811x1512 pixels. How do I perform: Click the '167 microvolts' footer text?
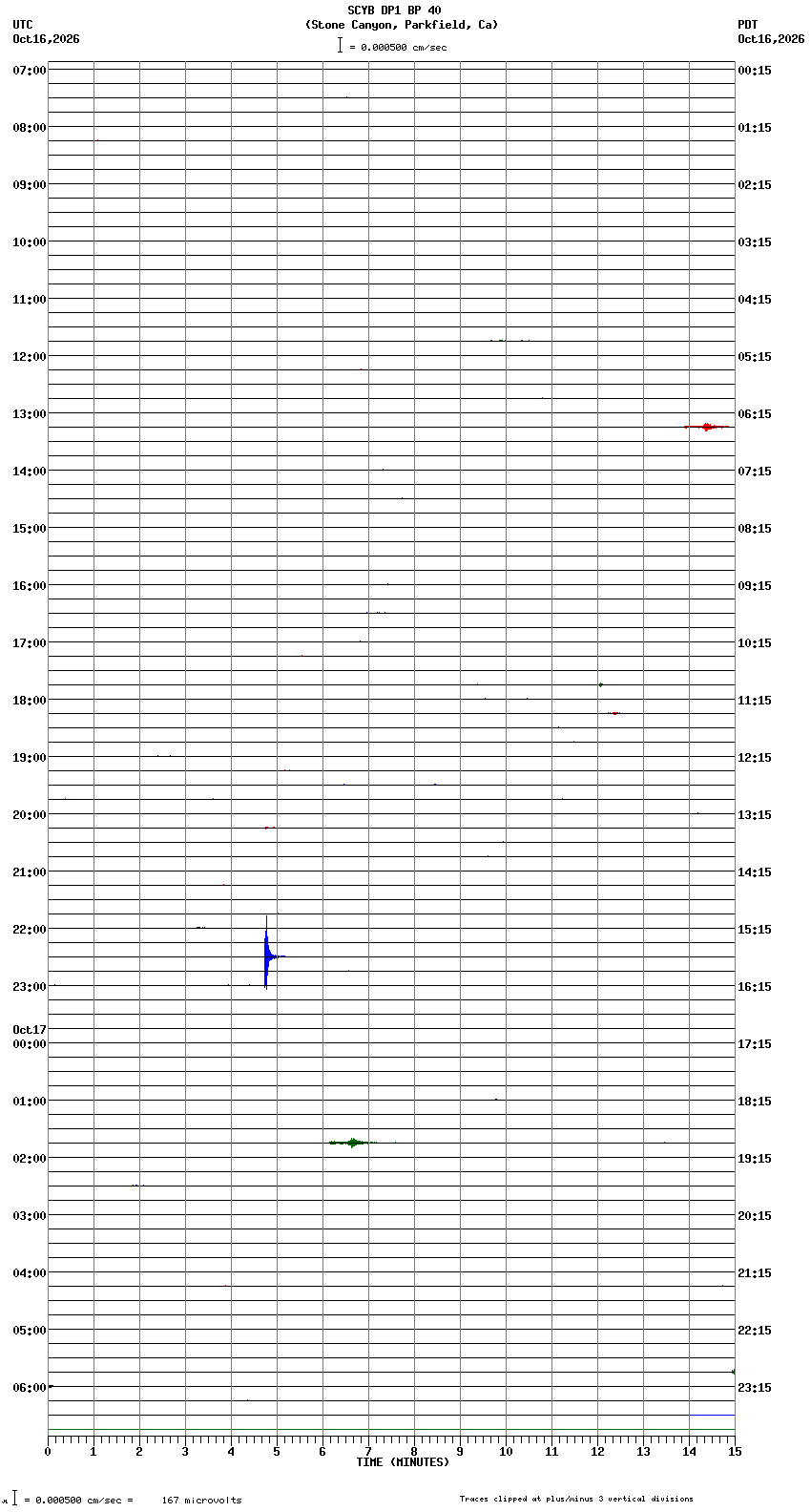pyautogui.click(x=201, y=1501)
